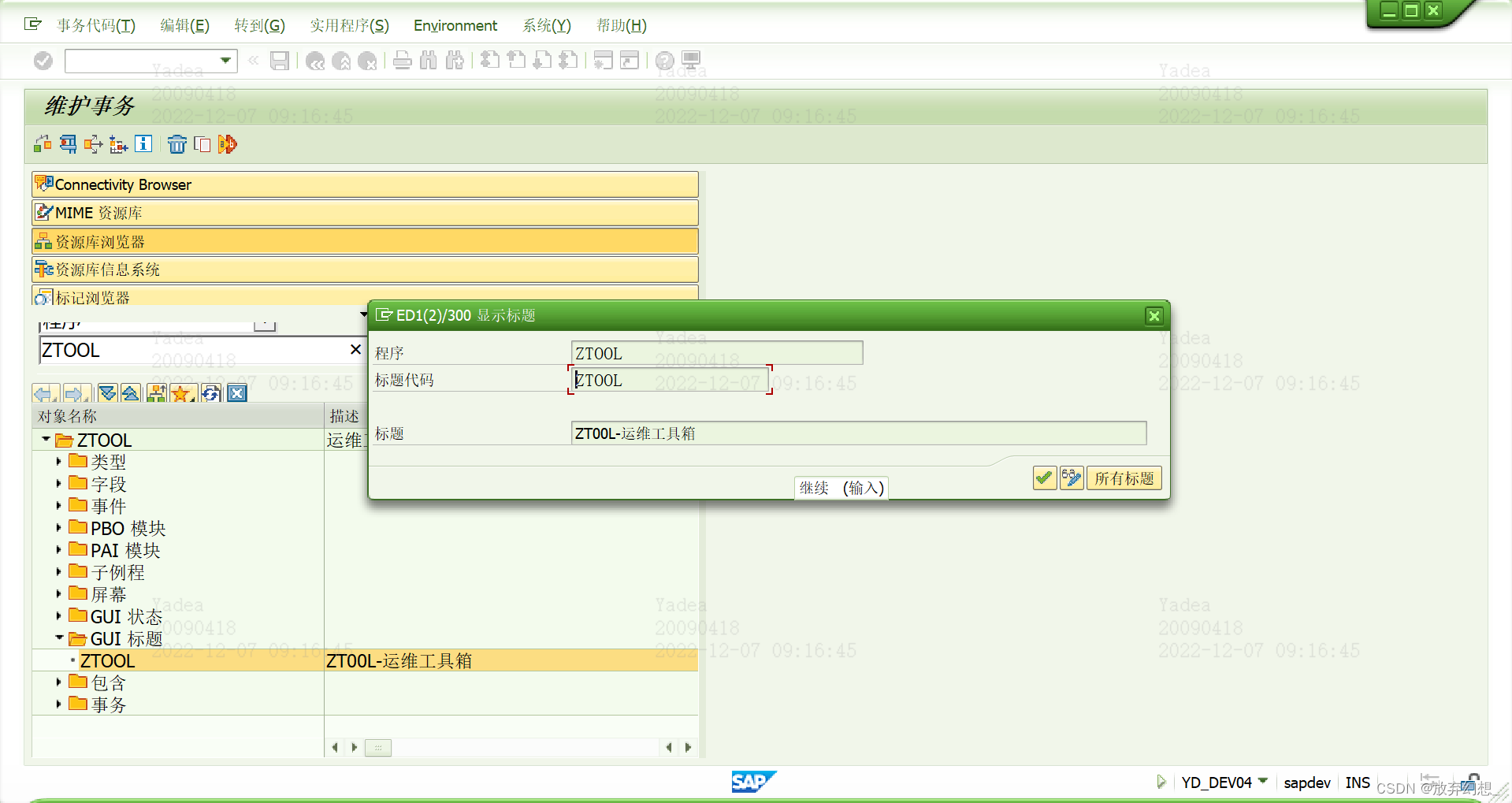Click the Delete trash can icon
The image size is (1512, 803).
177,144
